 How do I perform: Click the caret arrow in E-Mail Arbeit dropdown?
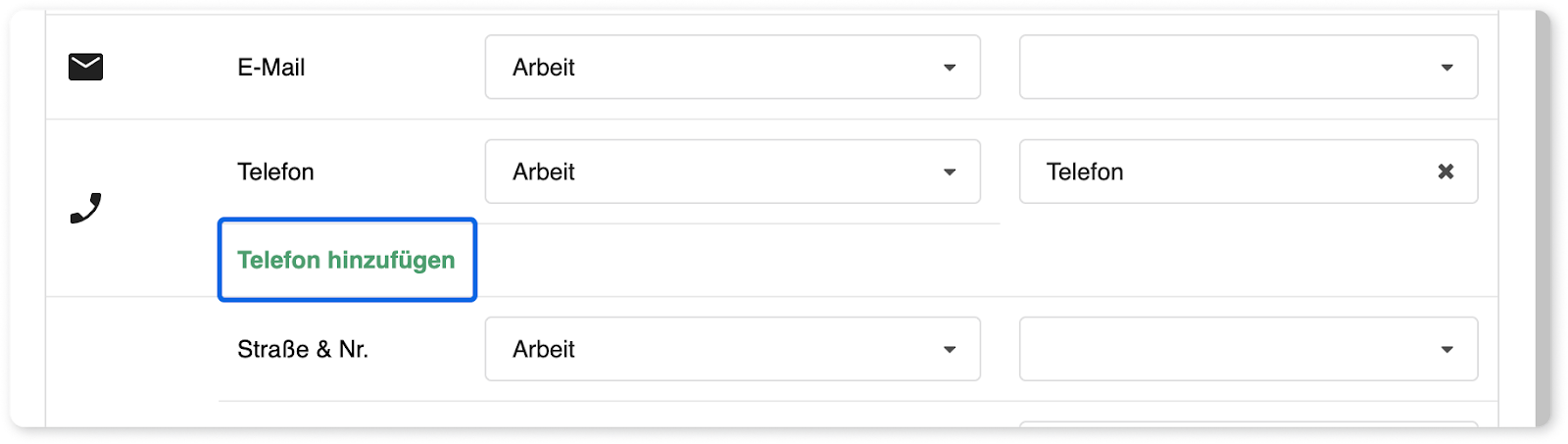(950, 68)
